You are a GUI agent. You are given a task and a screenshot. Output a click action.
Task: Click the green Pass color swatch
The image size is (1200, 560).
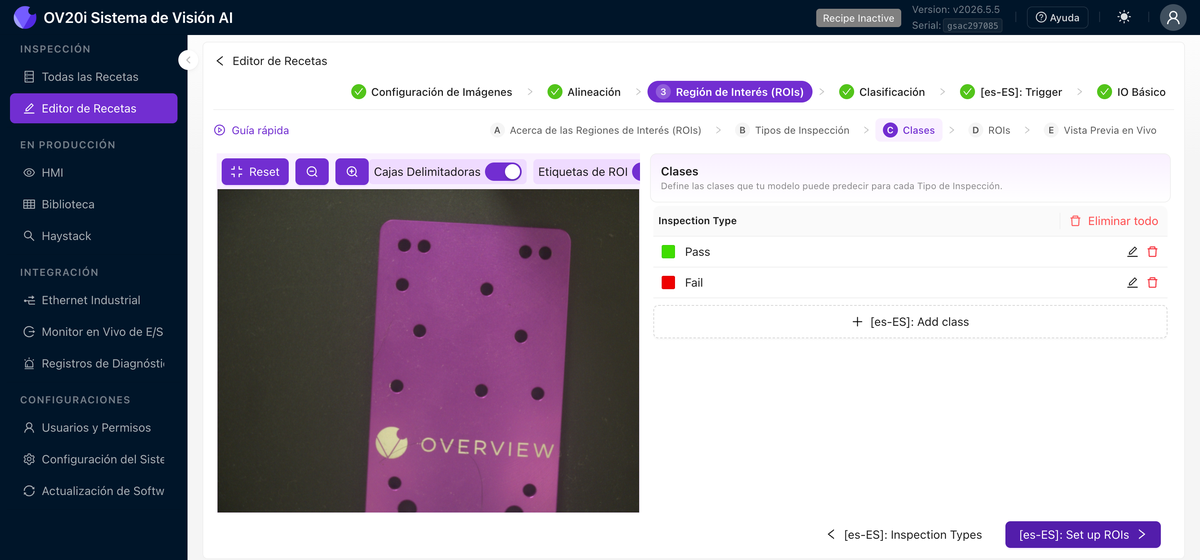click(x=668, y=252)
